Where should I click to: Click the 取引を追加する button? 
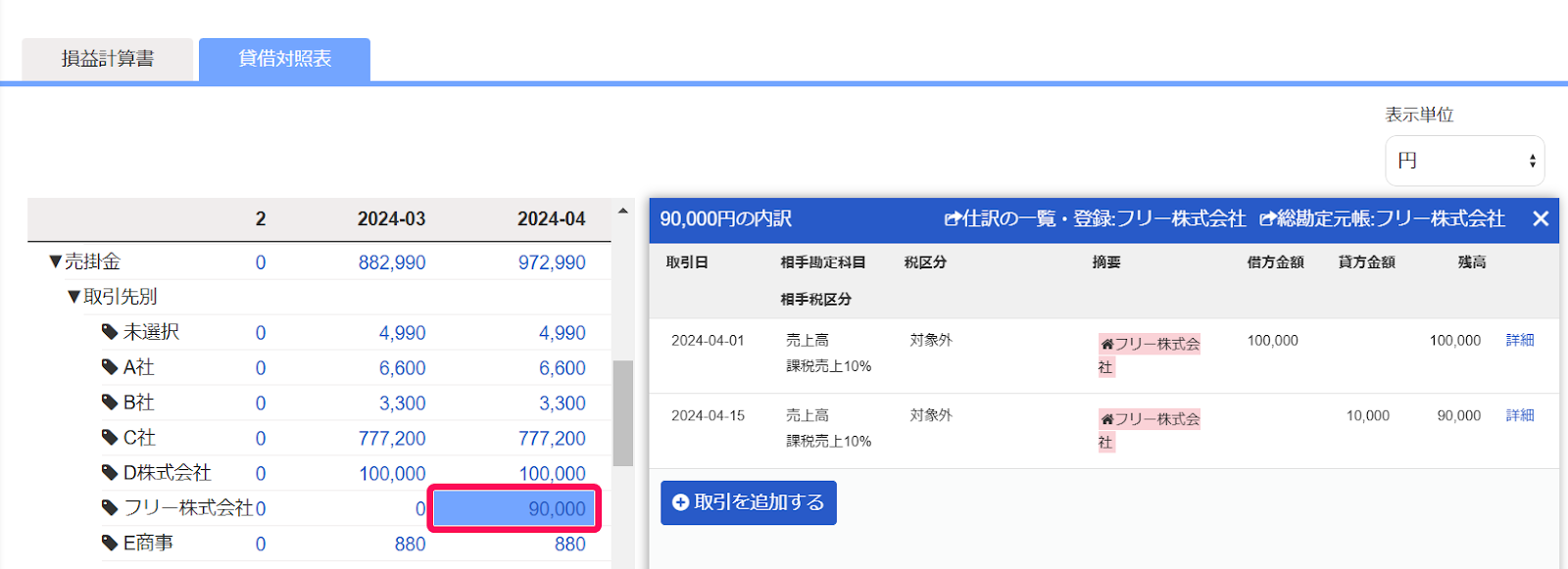(x=748, y=502)
